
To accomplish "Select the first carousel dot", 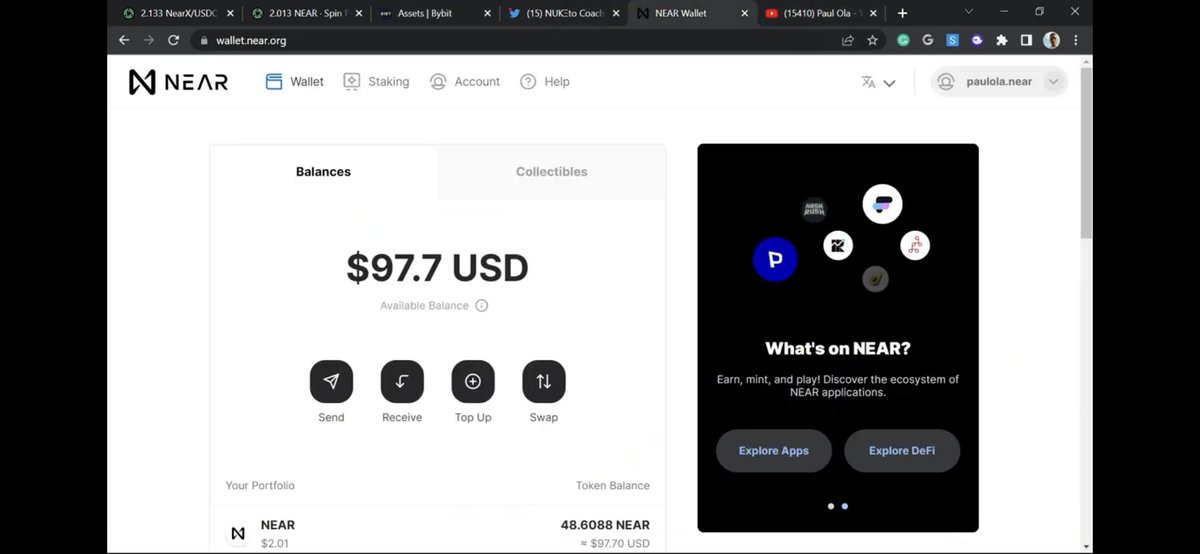I will point(830,506).
